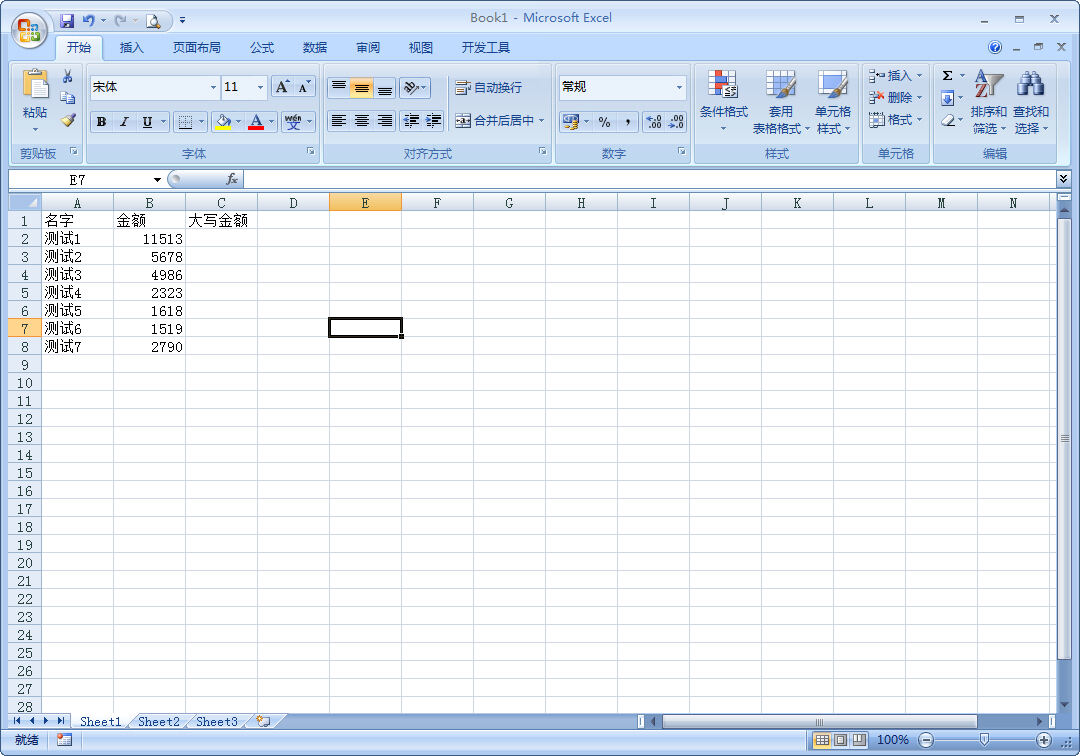Toggle bold formatting

101,122
